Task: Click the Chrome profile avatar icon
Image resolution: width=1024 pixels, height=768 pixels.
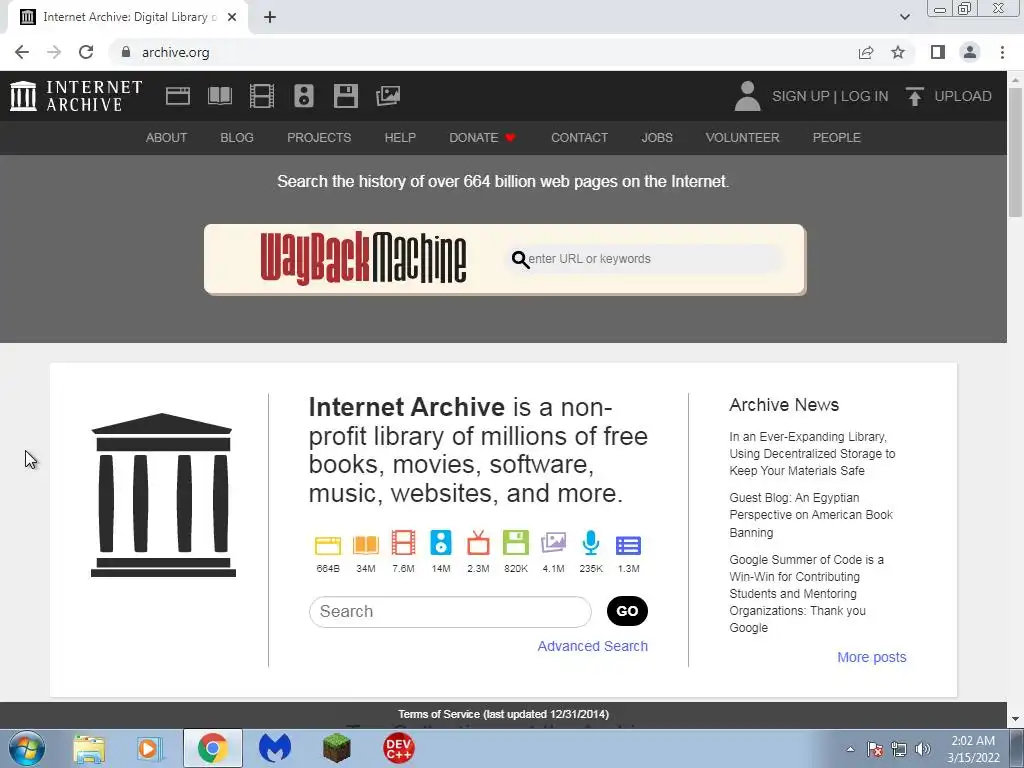Action: [970, 52]
